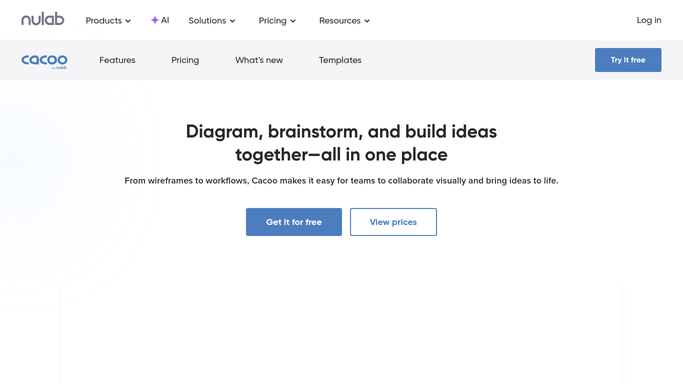The width and height of the screenshot is (683, 384).
Task: Expand the Solutions dropdown chevron
Action: pyautogui.click(x=233, y=21)
